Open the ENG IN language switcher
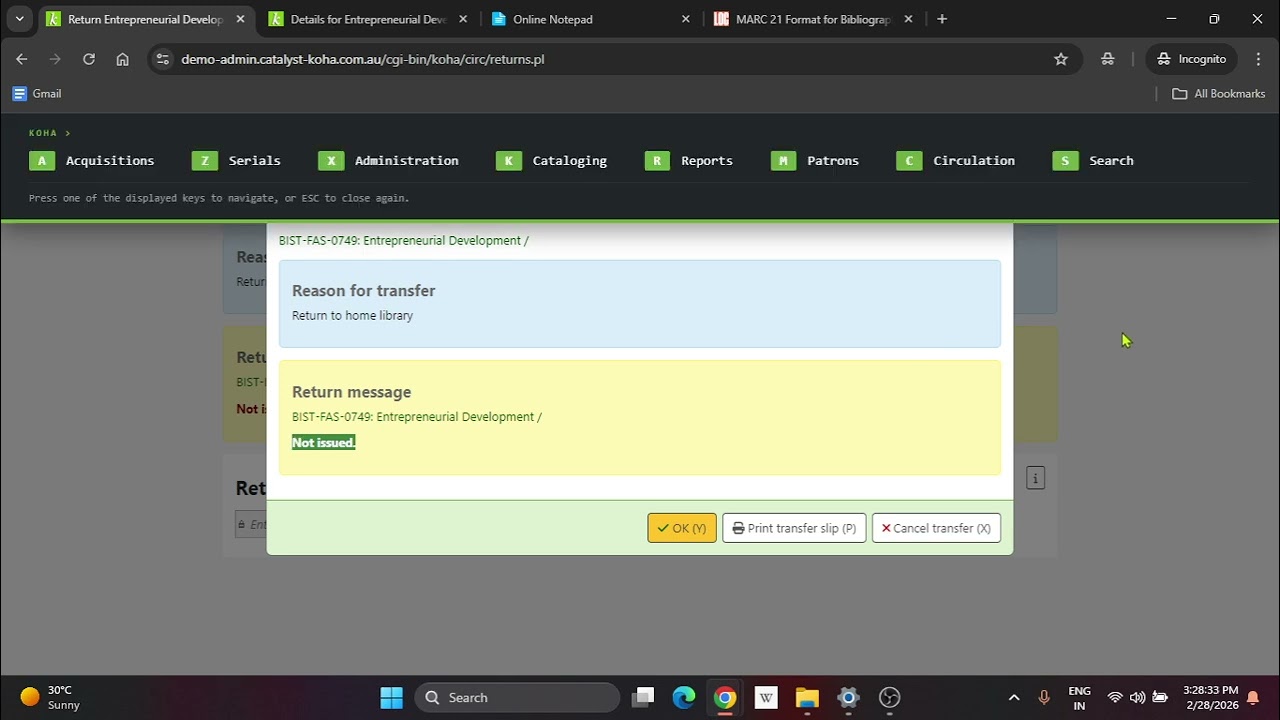The image size is (1280, 720). click(x=1079, y=697)
